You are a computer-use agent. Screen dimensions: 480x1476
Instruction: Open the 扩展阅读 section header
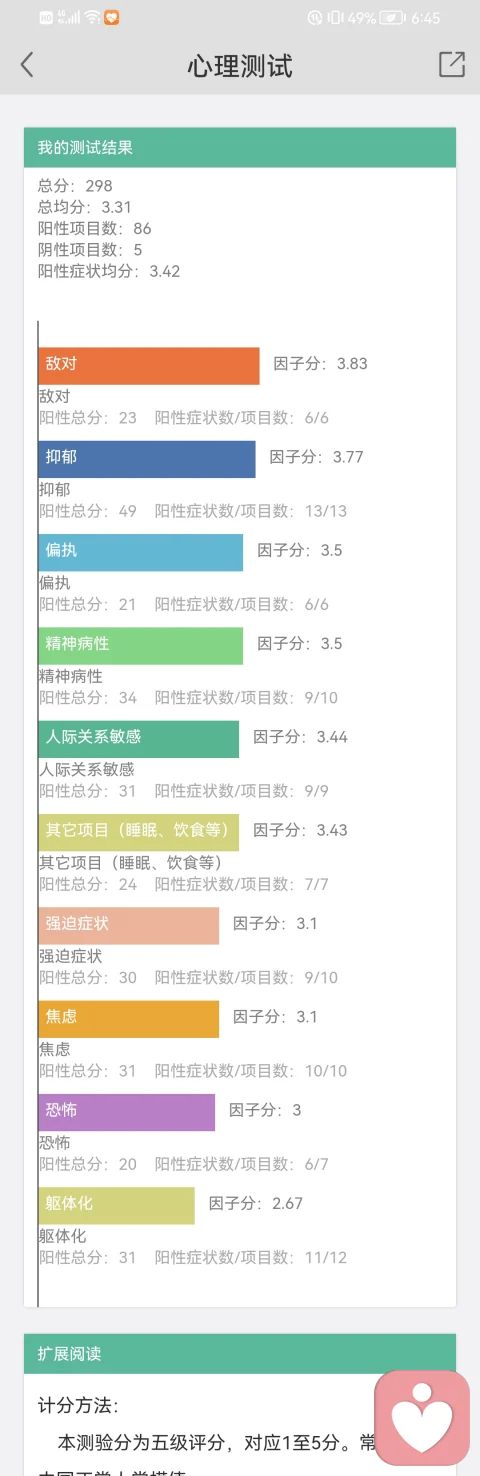[240, 1354]
